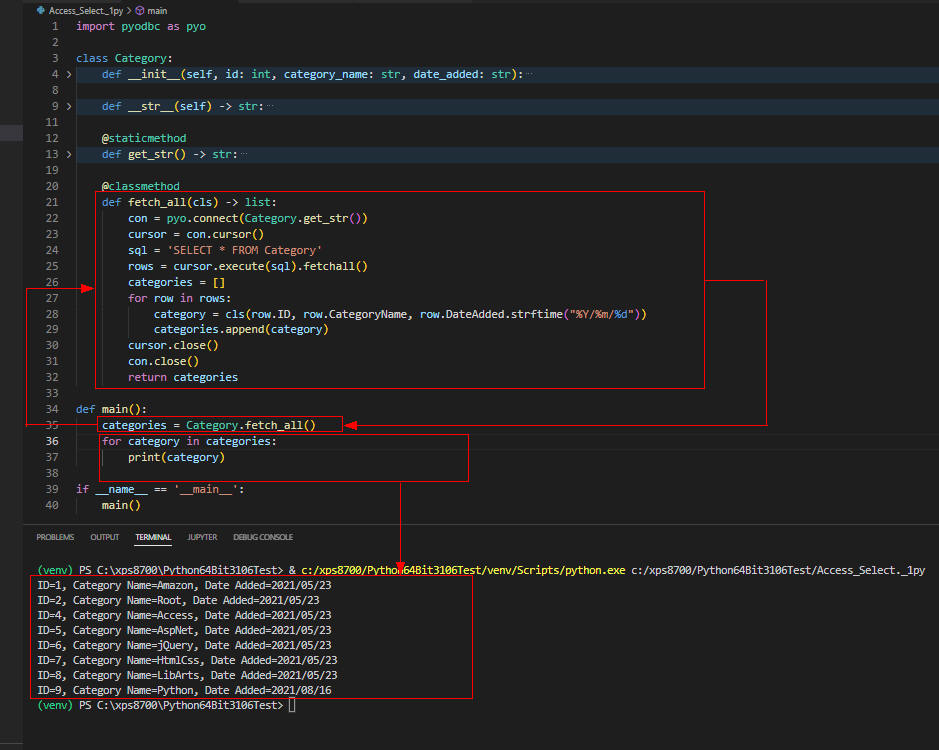This screenshot has height=750, width=939.
Task: Click terminal row 'ID=6, Category Name=jQuery'
Action: (x=184, y=645)
